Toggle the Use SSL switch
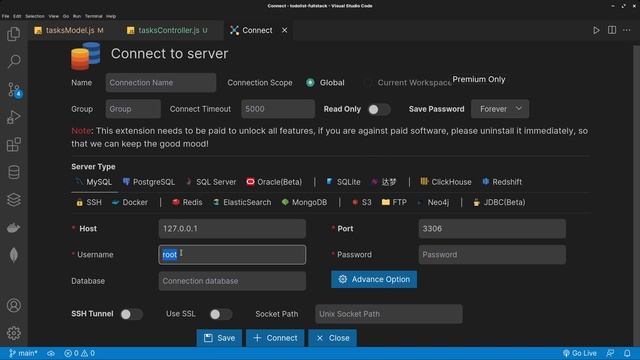The width and height of the screenshot is (640, 360). click(x=221, y=314)
